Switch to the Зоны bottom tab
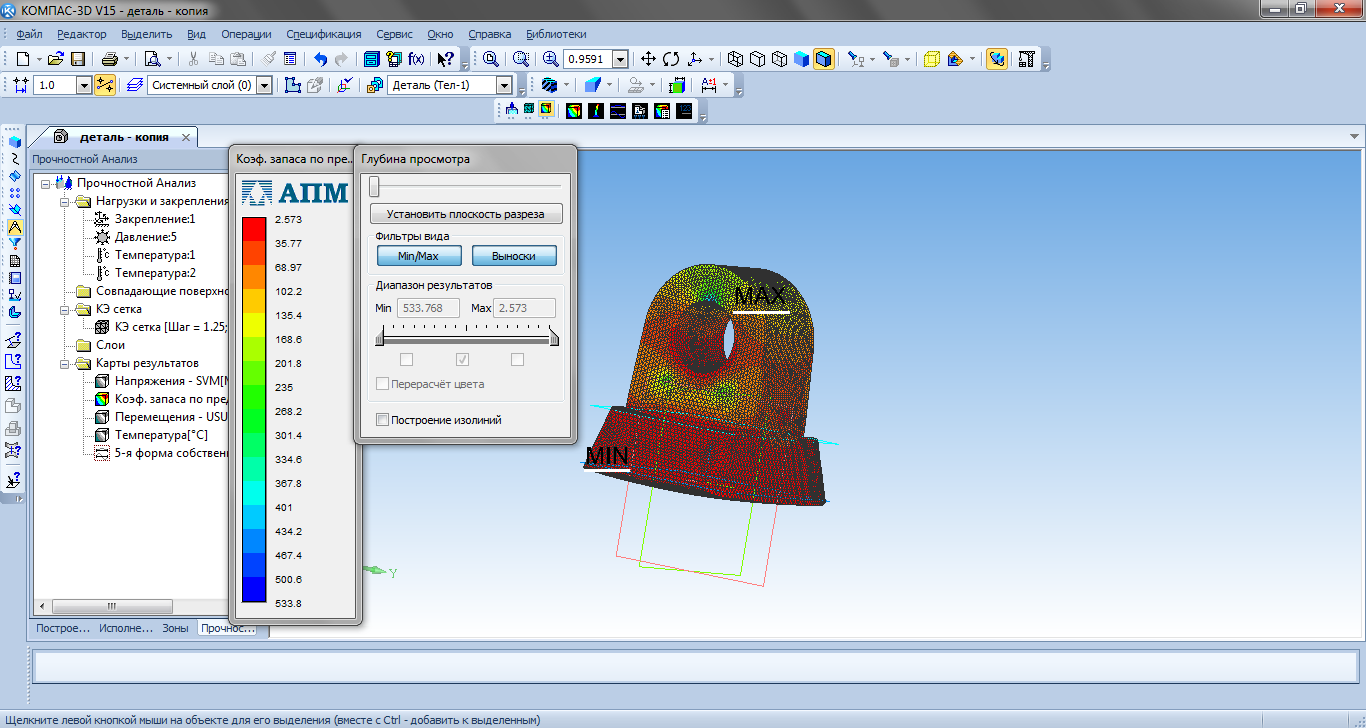 coord(175,629)
